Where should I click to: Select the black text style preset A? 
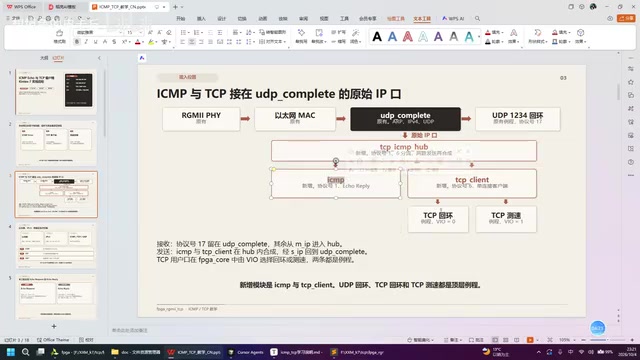(377, 37)
